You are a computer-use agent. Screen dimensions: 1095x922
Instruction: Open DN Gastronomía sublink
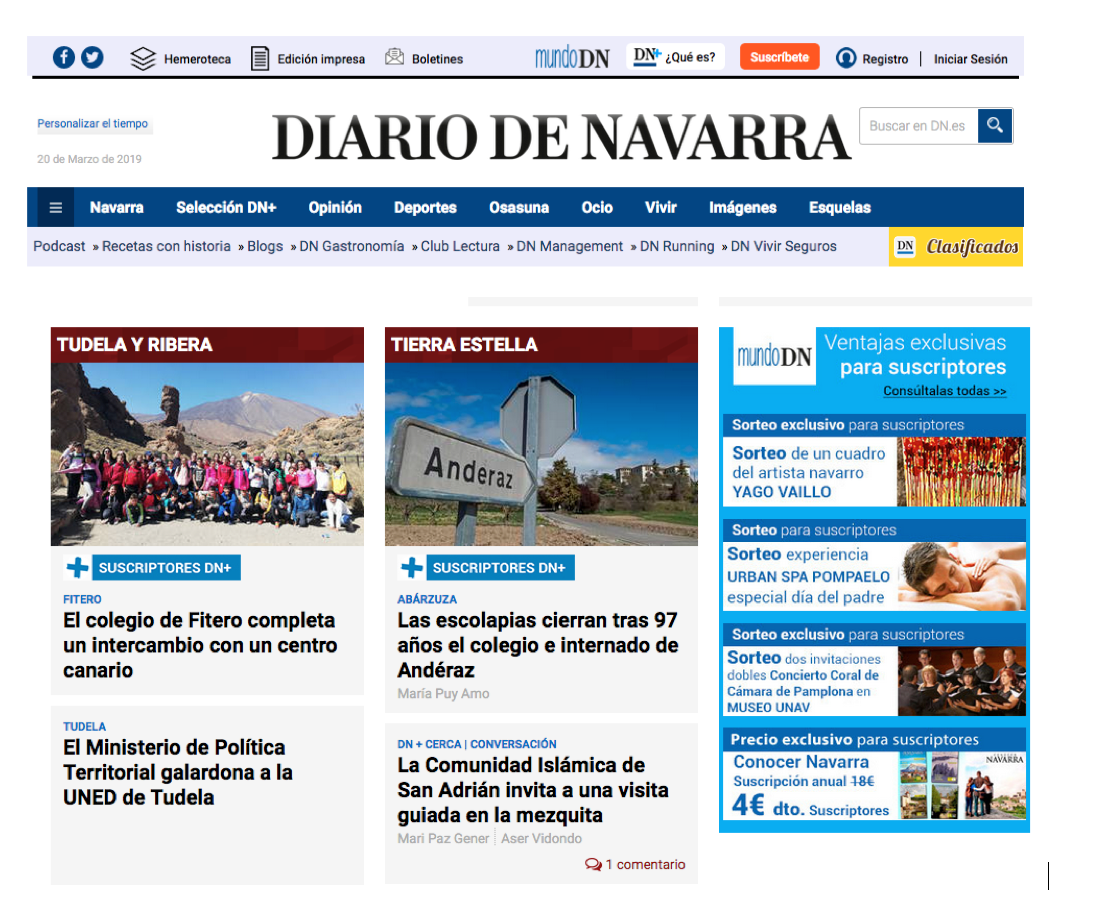tap(351, 247)
